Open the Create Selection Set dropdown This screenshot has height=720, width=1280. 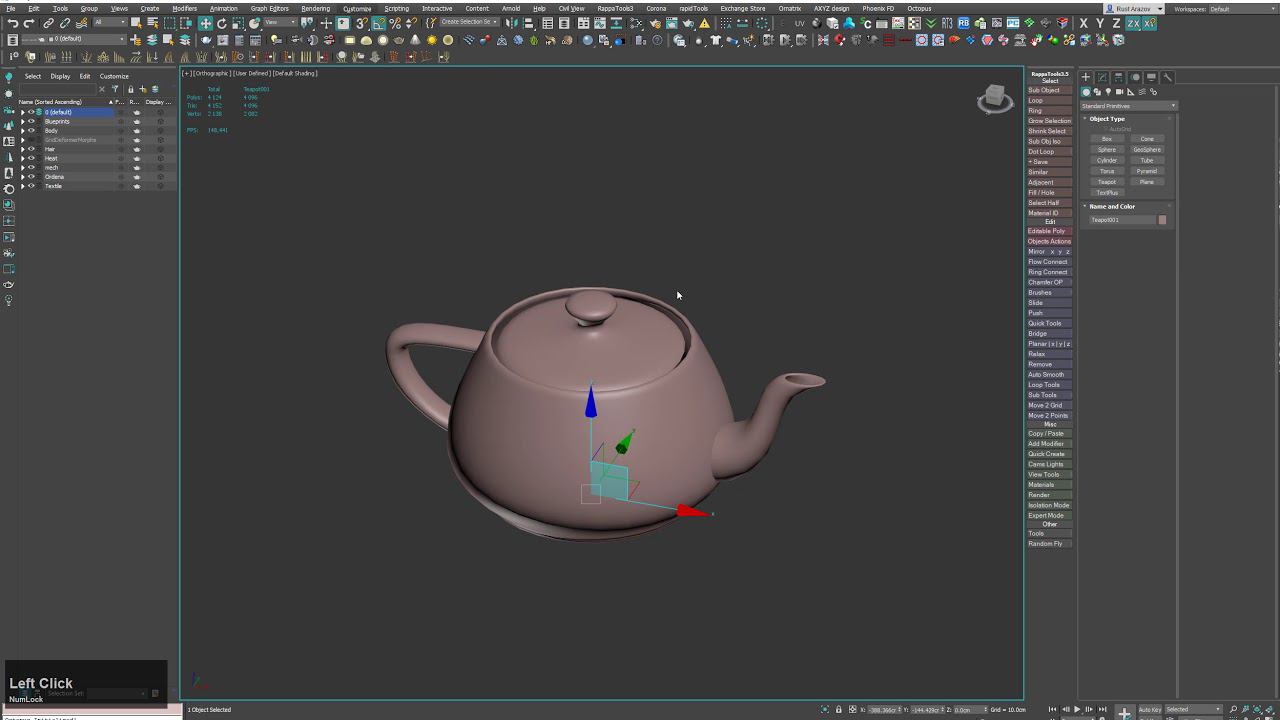(469, 22)
